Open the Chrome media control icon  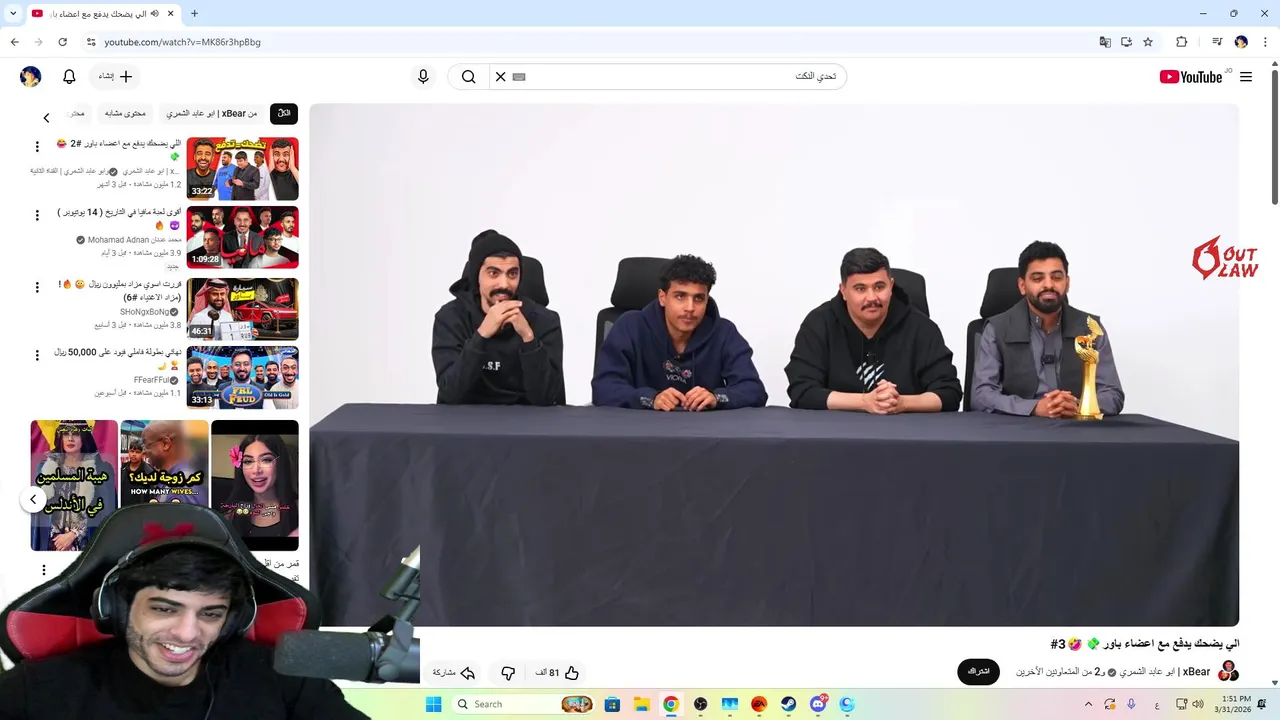pos(1217,42)
